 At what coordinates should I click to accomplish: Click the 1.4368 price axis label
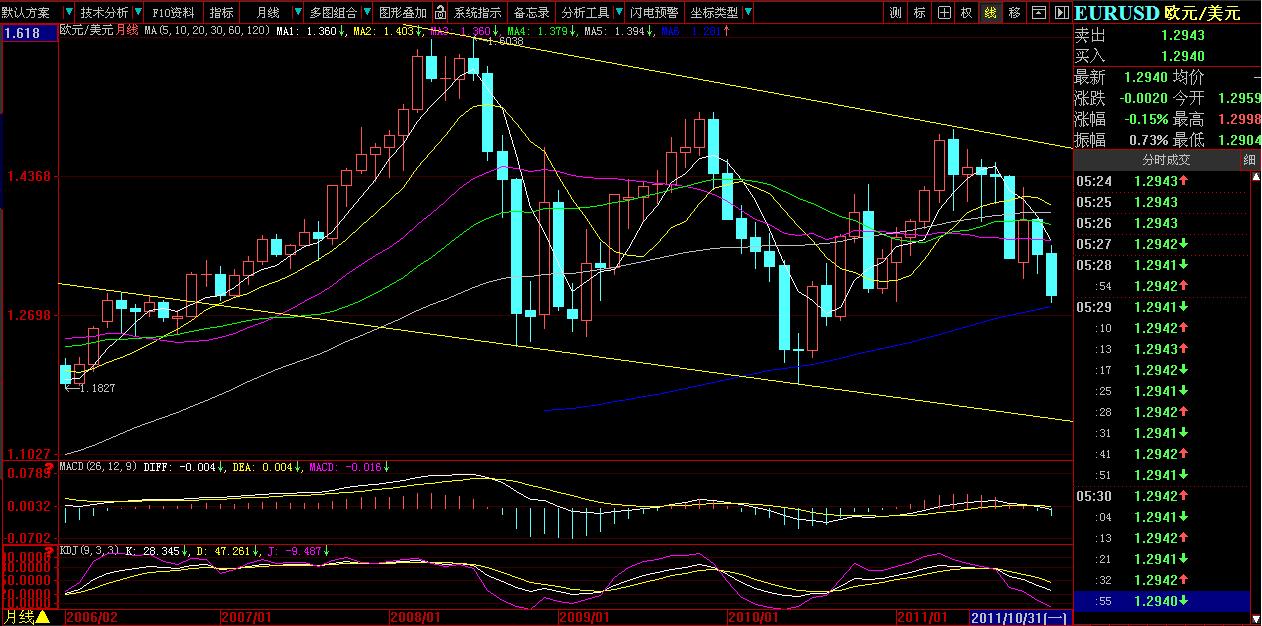tap(28, 176)
